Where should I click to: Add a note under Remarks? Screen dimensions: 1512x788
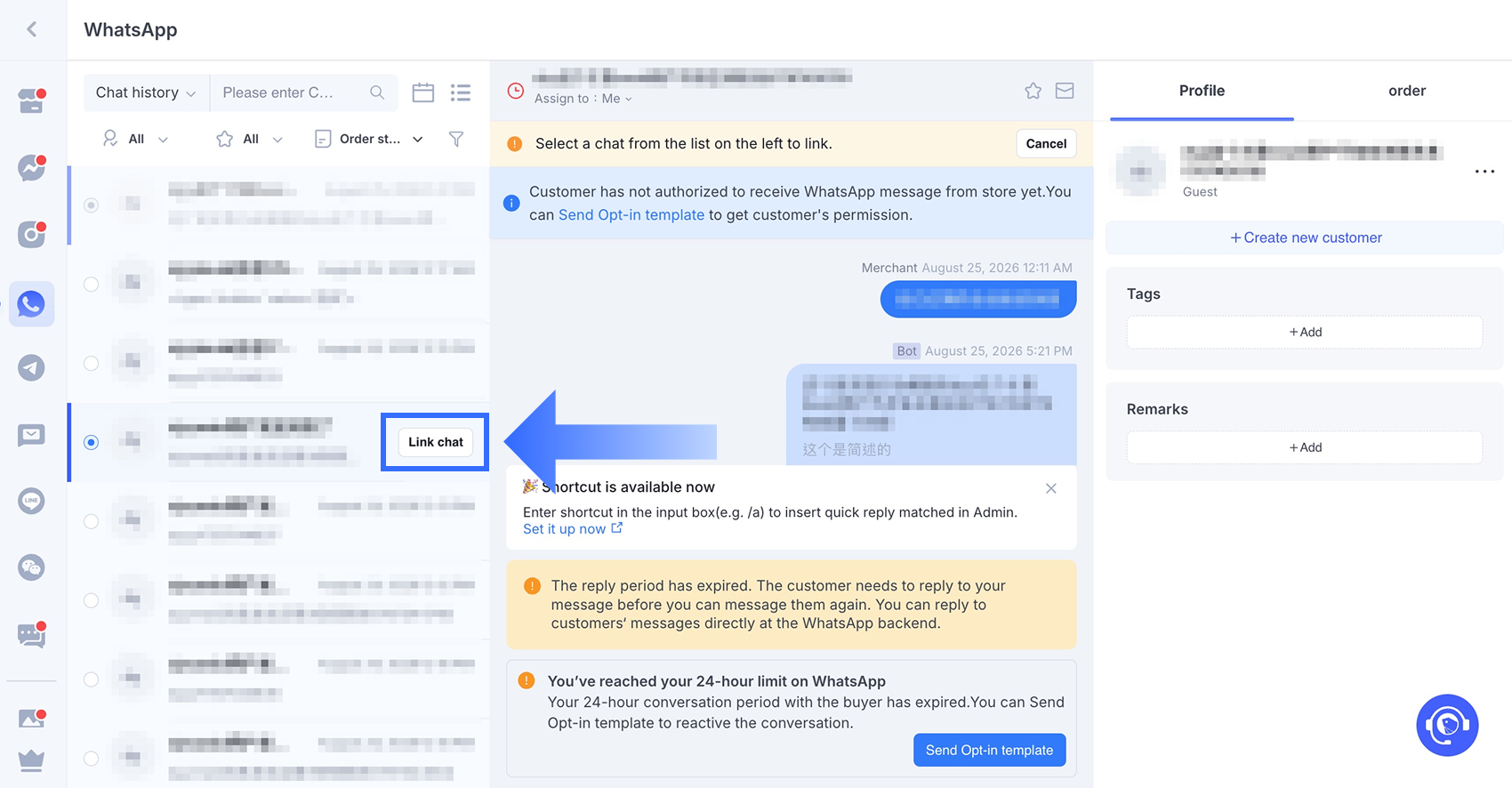coord(1305,448)
